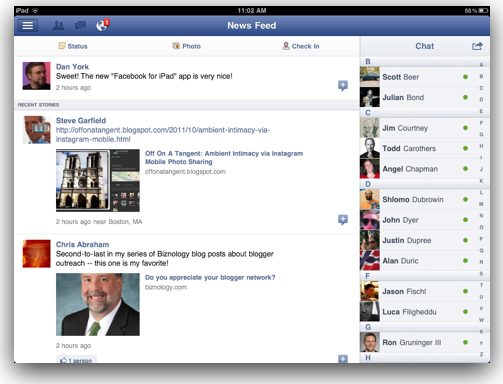Chat with Julian Bond
This screenshot has height=384, width=503.
(419, 97)
